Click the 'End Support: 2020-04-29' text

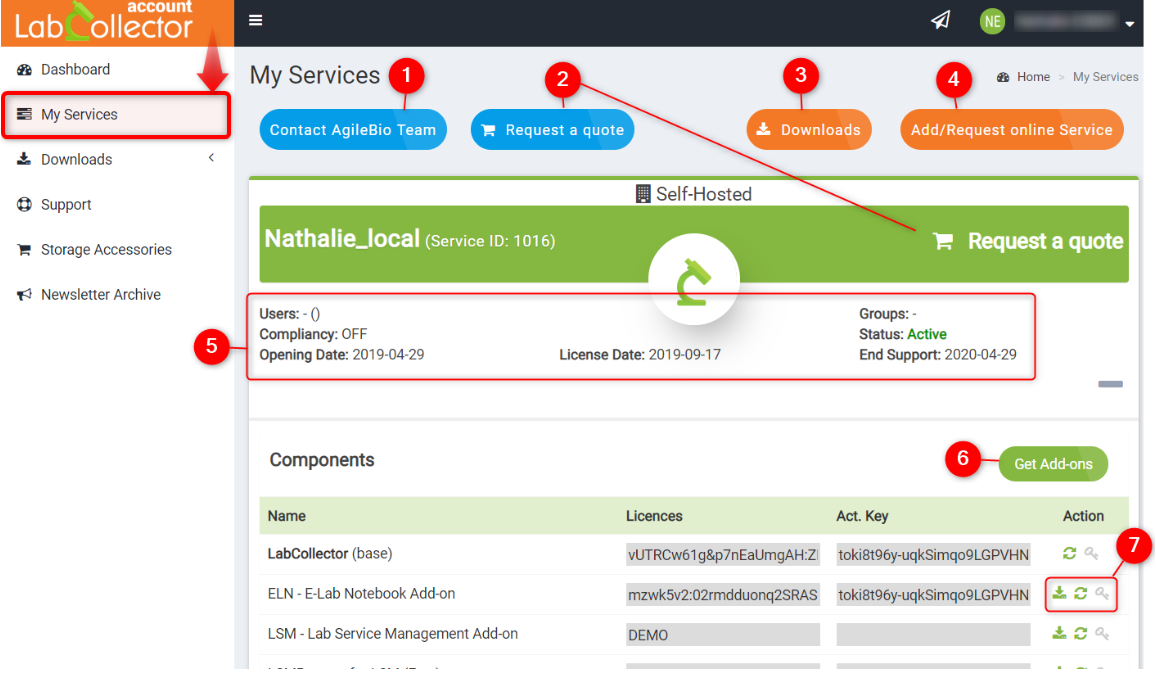938,355
